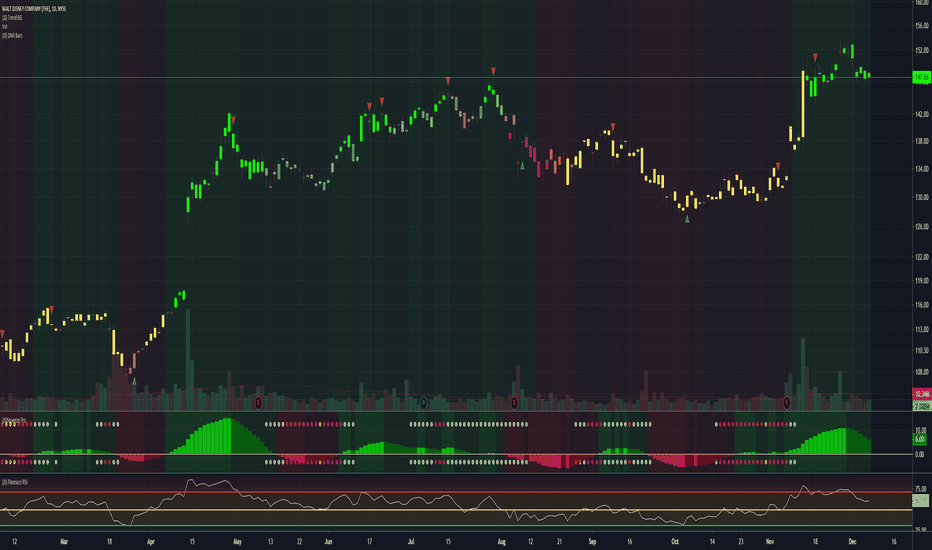The height and width of the screenshot is (550, 932).
Task: Click the Aug label on time axis
Action: tap(502, 542)
